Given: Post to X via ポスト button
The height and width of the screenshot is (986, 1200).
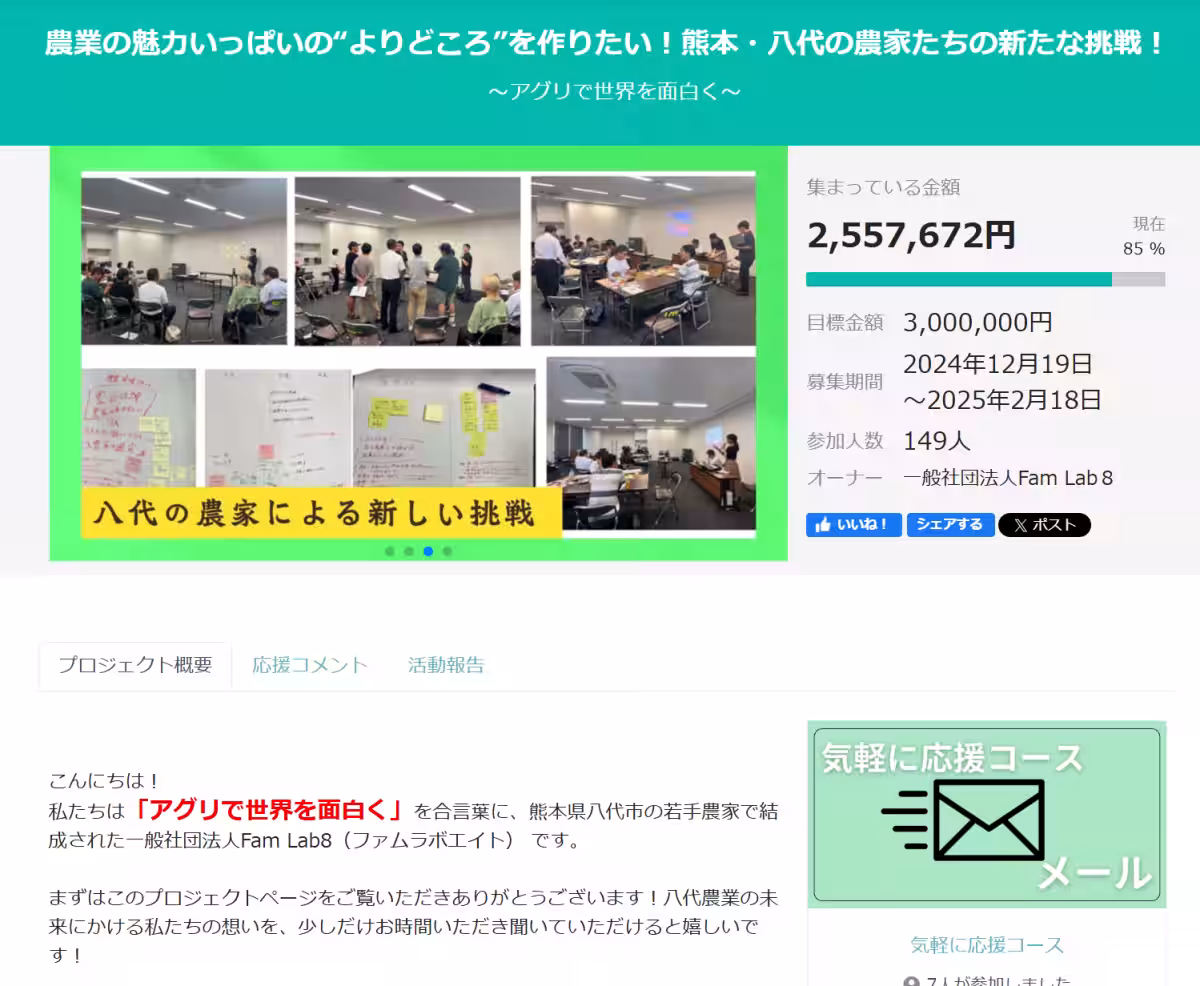Looking at the screenshot, I should pyautogui.click(x=1044, y=525).
